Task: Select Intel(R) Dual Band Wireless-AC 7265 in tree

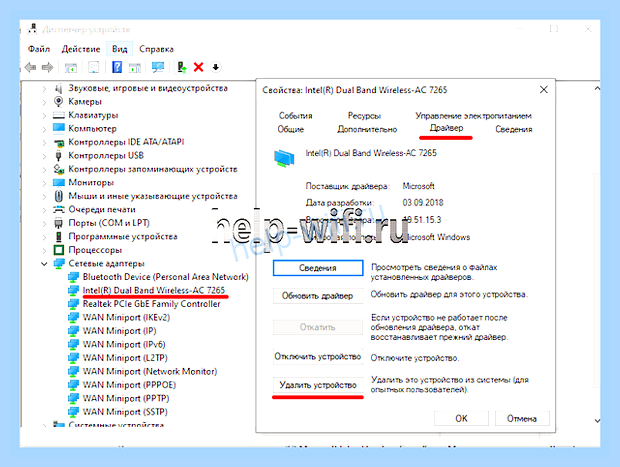Action: pos(153,290)
